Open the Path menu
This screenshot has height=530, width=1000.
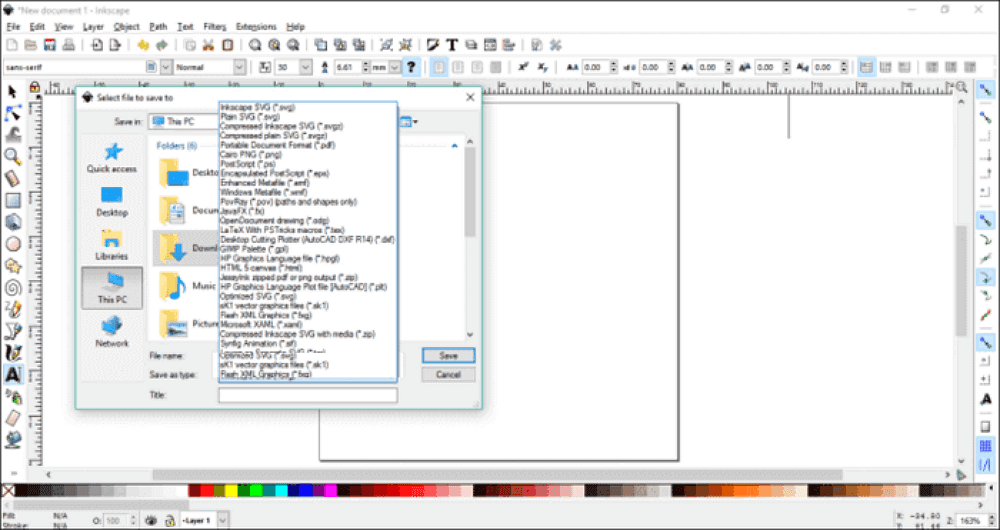[x=158, y=27]
